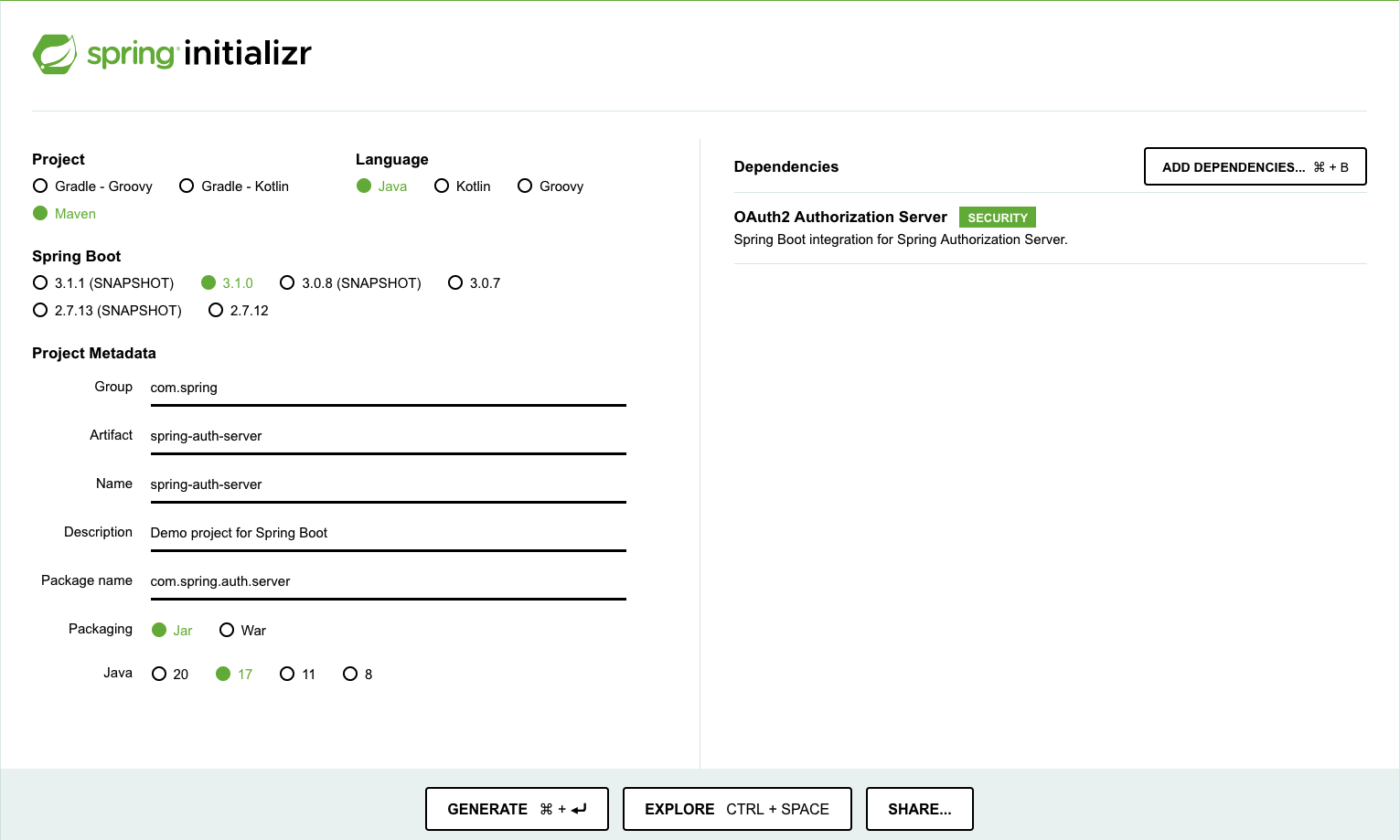Select Gradle - Groovy project type

40,186
